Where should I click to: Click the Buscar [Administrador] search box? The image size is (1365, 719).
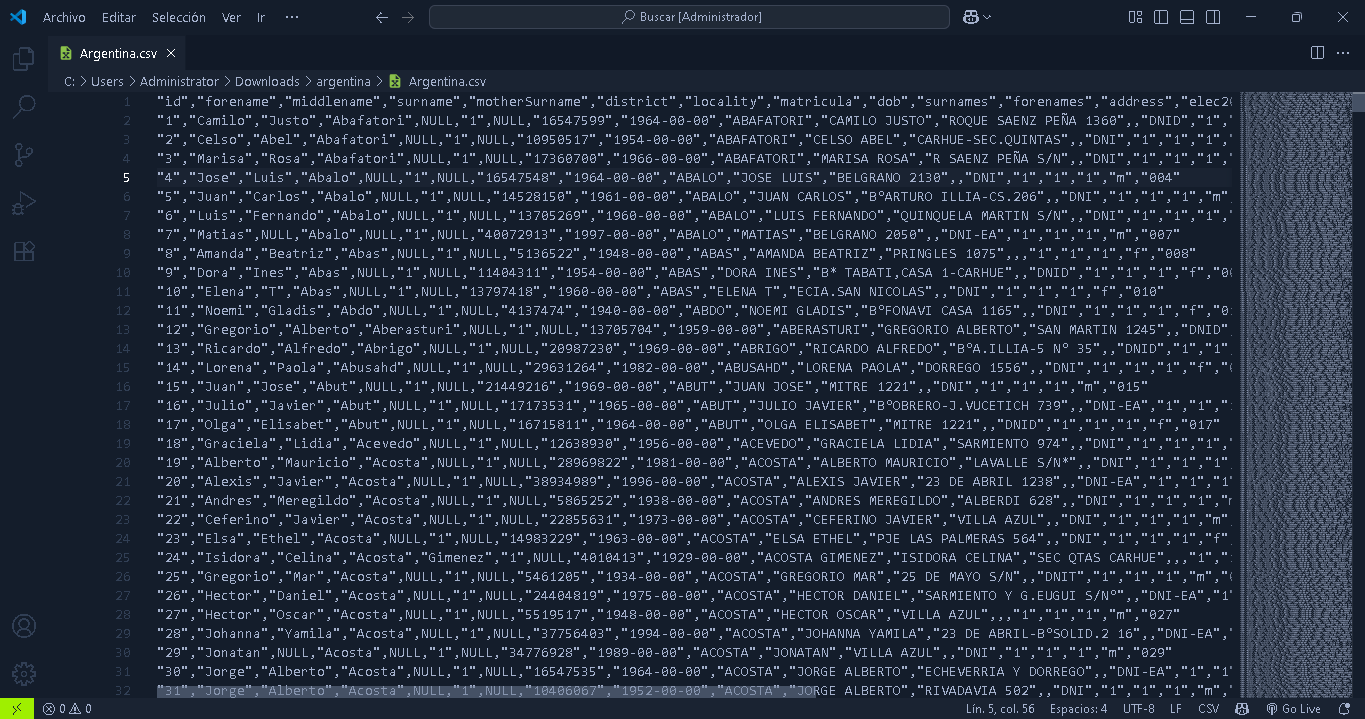point(689,17)
